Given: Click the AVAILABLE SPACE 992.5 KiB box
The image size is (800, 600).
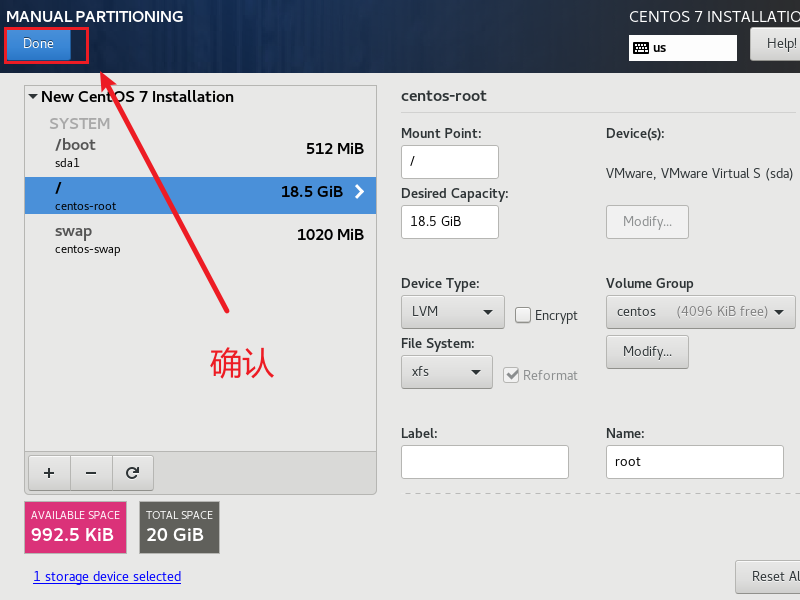Looking at the screenshot, I should pos(76,527).
